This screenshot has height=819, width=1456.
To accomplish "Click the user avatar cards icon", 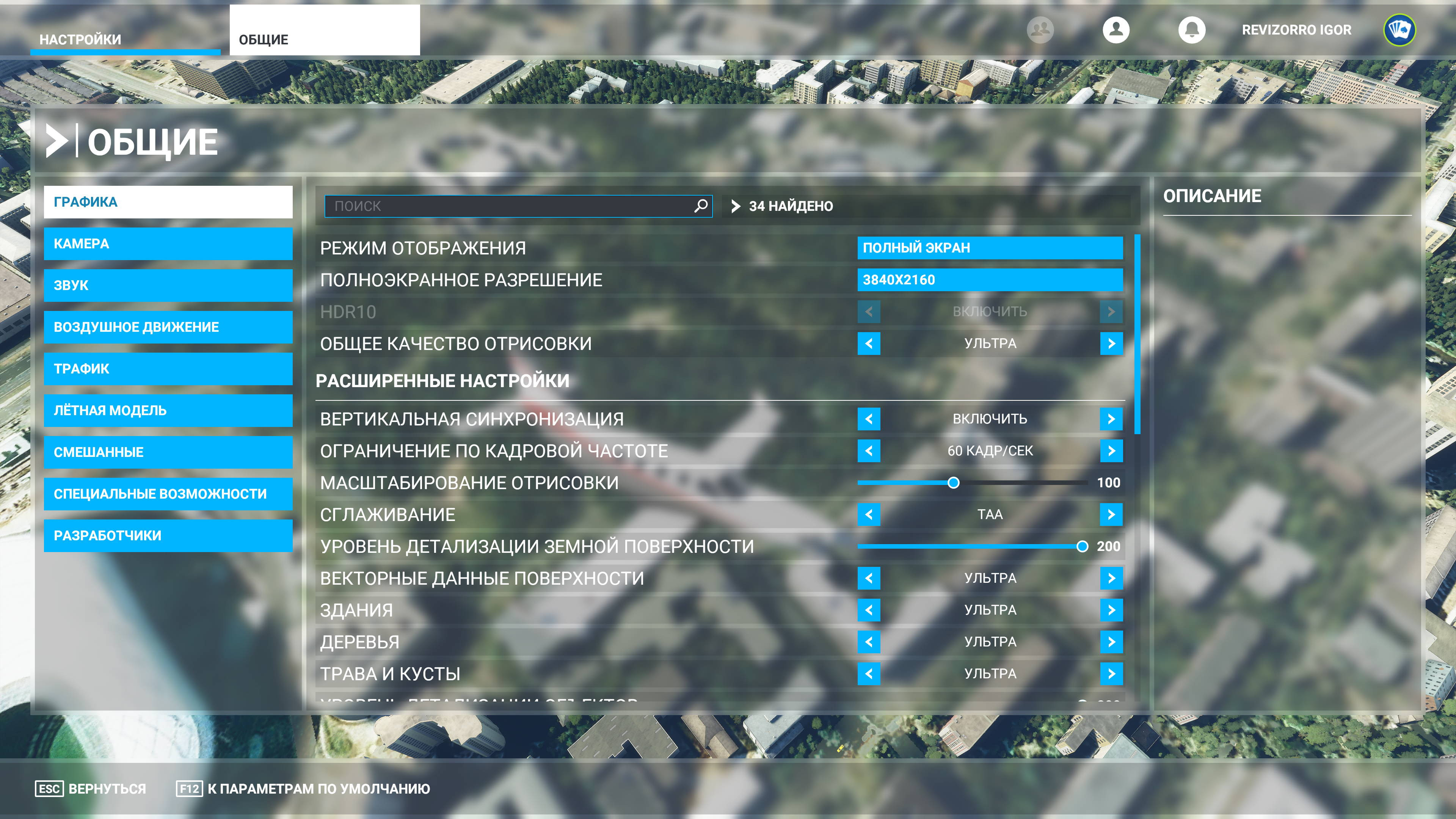I will (1399, 30).
